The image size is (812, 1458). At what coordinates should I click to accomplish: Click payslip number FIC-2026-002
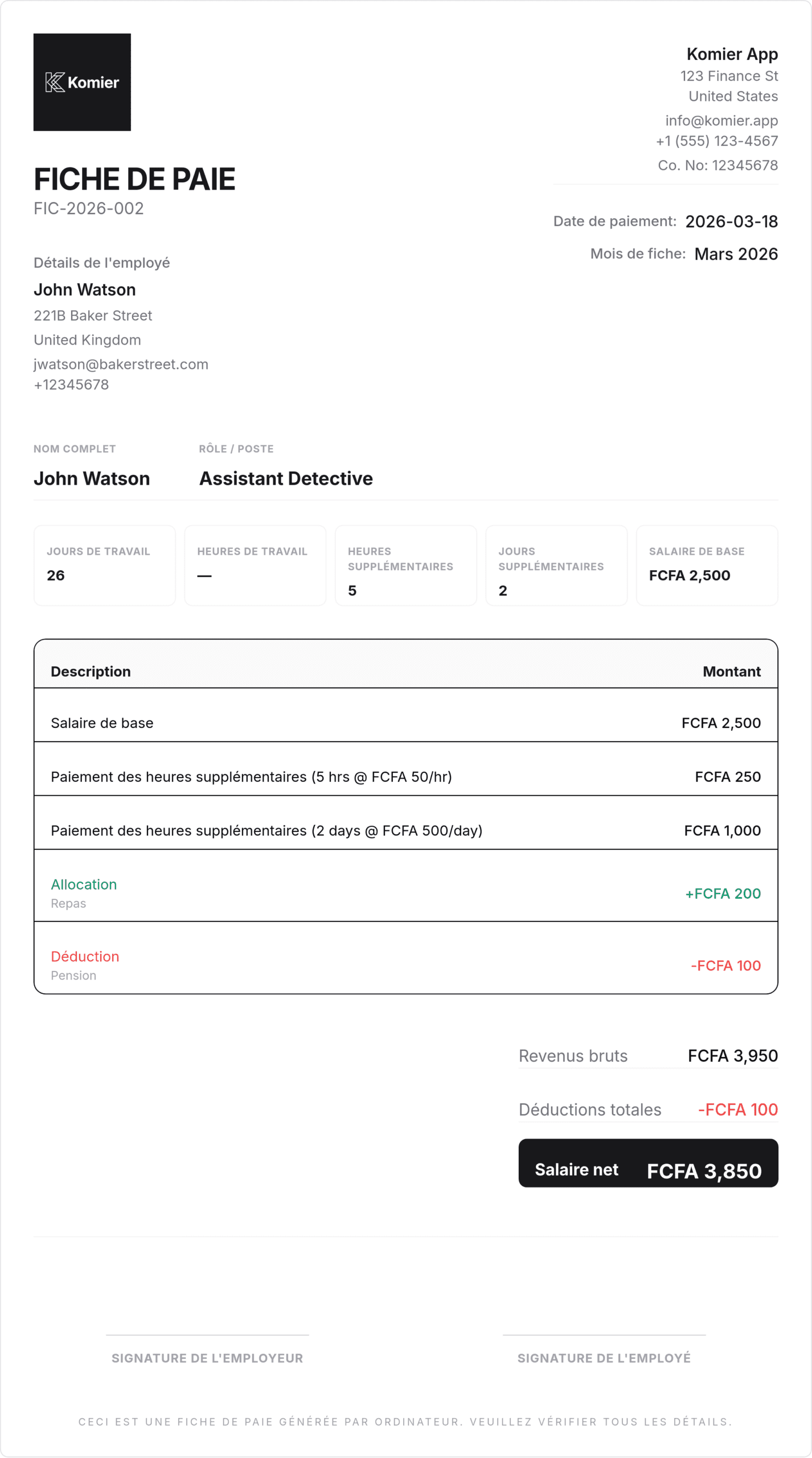(x=88, y=208)
